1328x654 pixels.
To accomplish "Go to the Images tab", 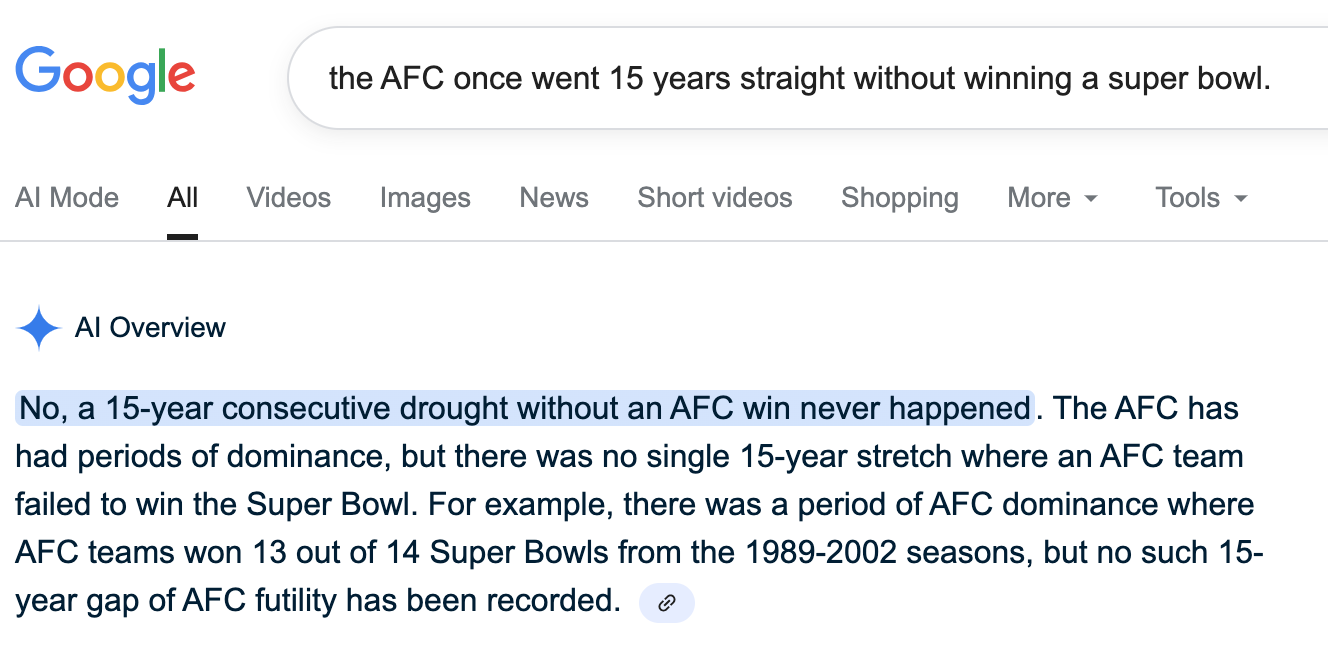I will pyautogui.click(x=425, y=198).
